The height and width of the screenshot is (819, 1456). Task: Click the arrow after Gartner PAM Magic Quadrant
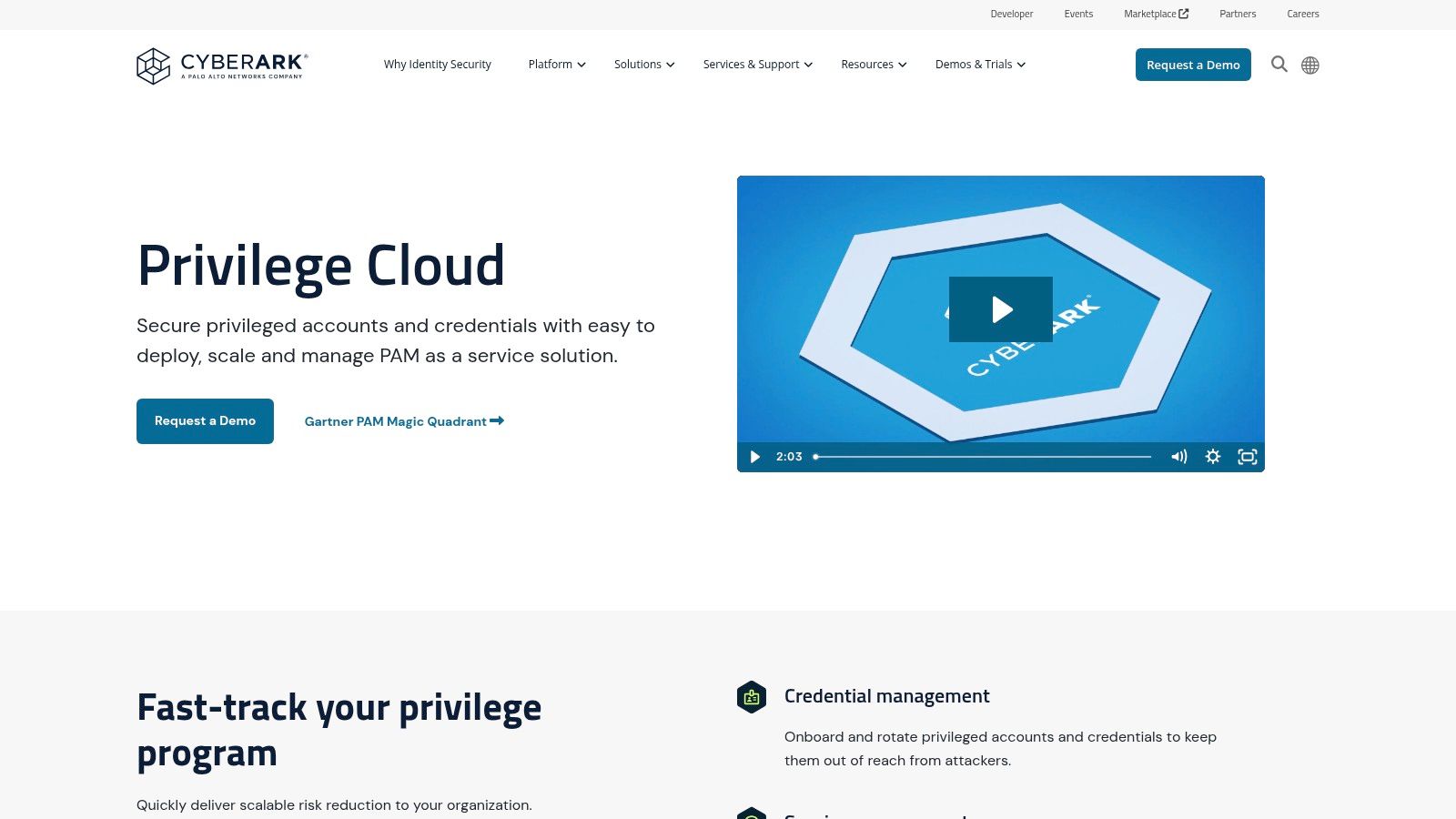497,420
